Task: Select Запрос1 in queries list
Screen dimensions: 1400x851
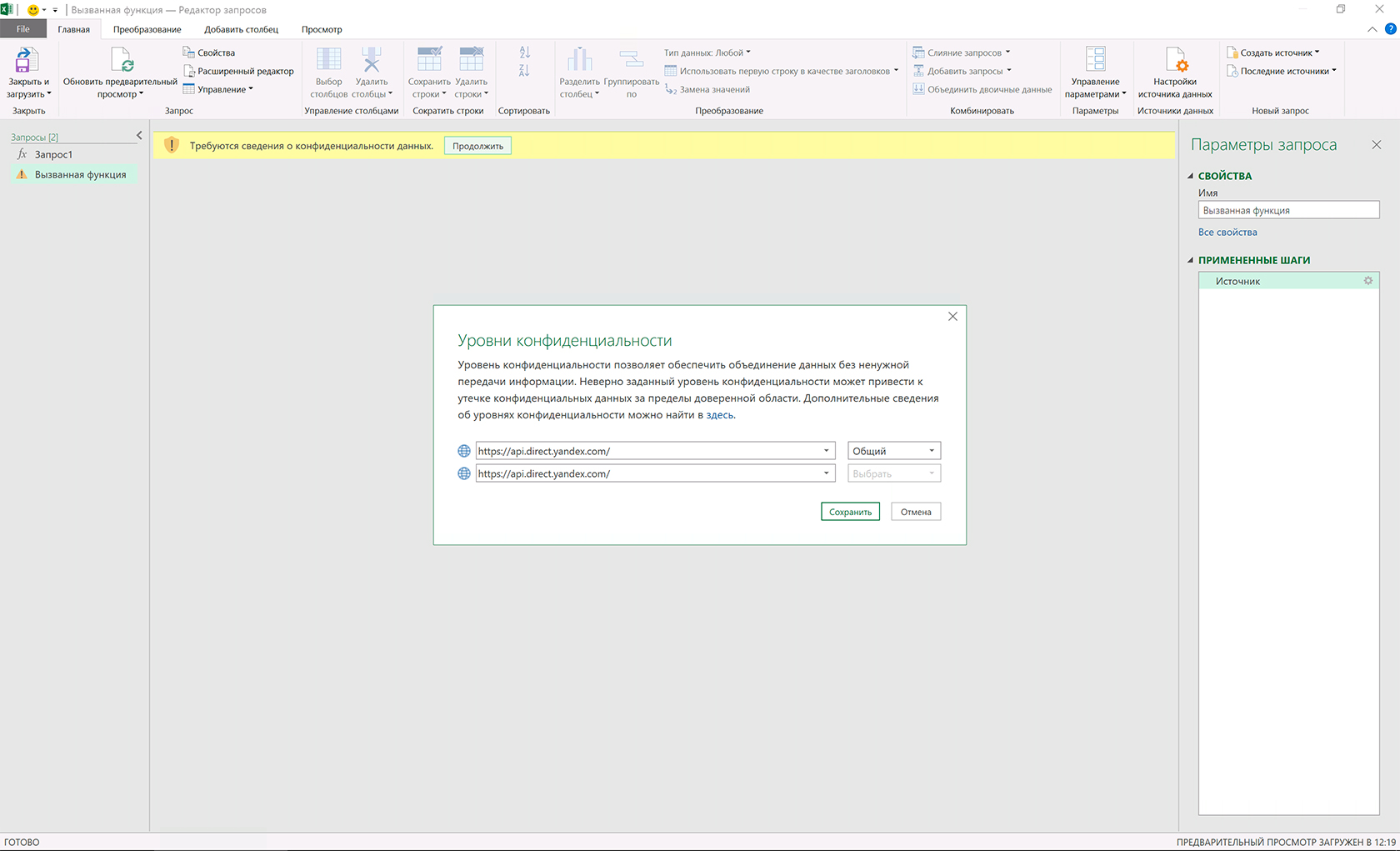Action: click(53, 154)
